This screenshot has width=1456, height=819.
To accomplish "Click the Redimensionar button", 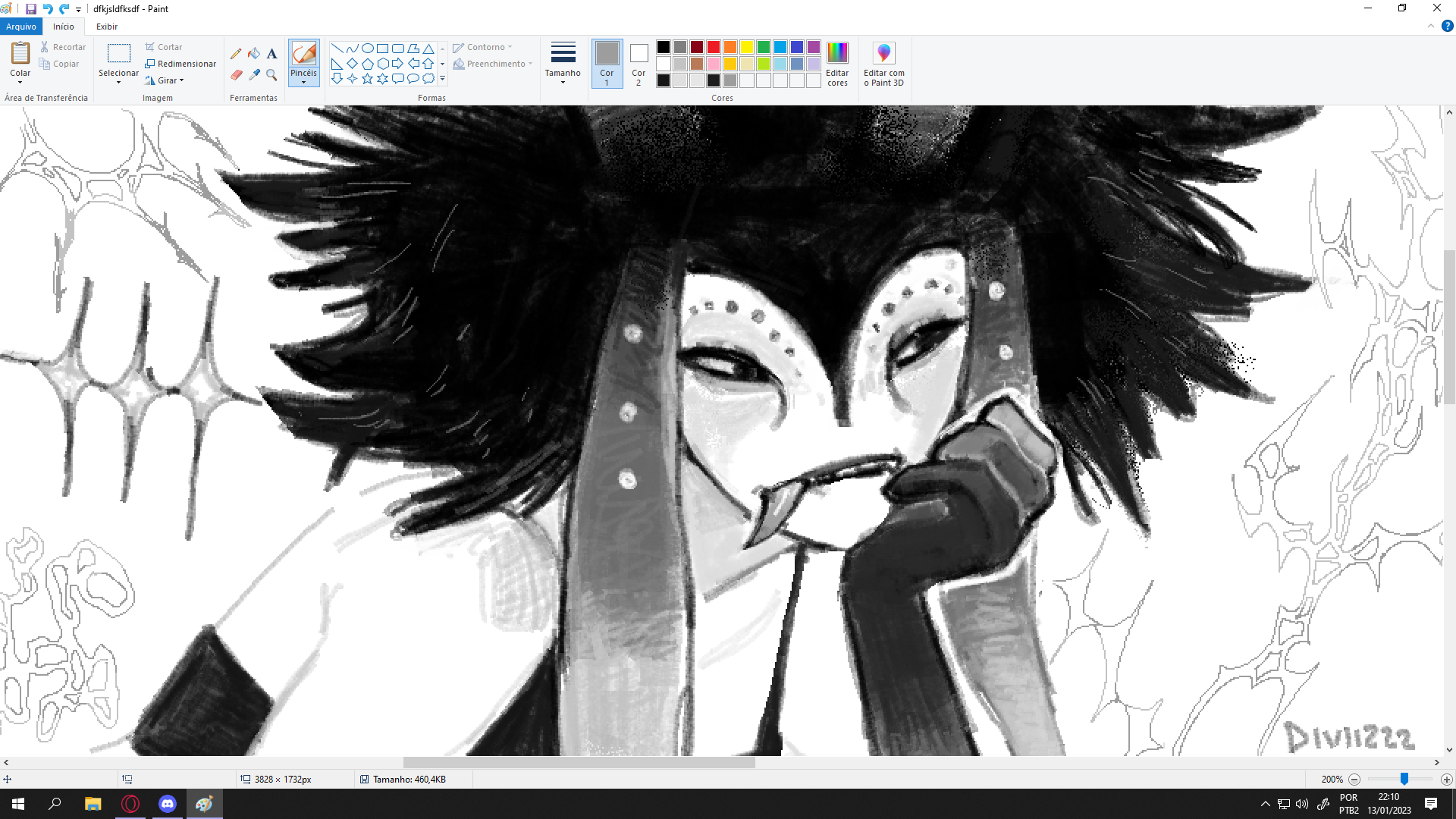I will click(181, 64).
